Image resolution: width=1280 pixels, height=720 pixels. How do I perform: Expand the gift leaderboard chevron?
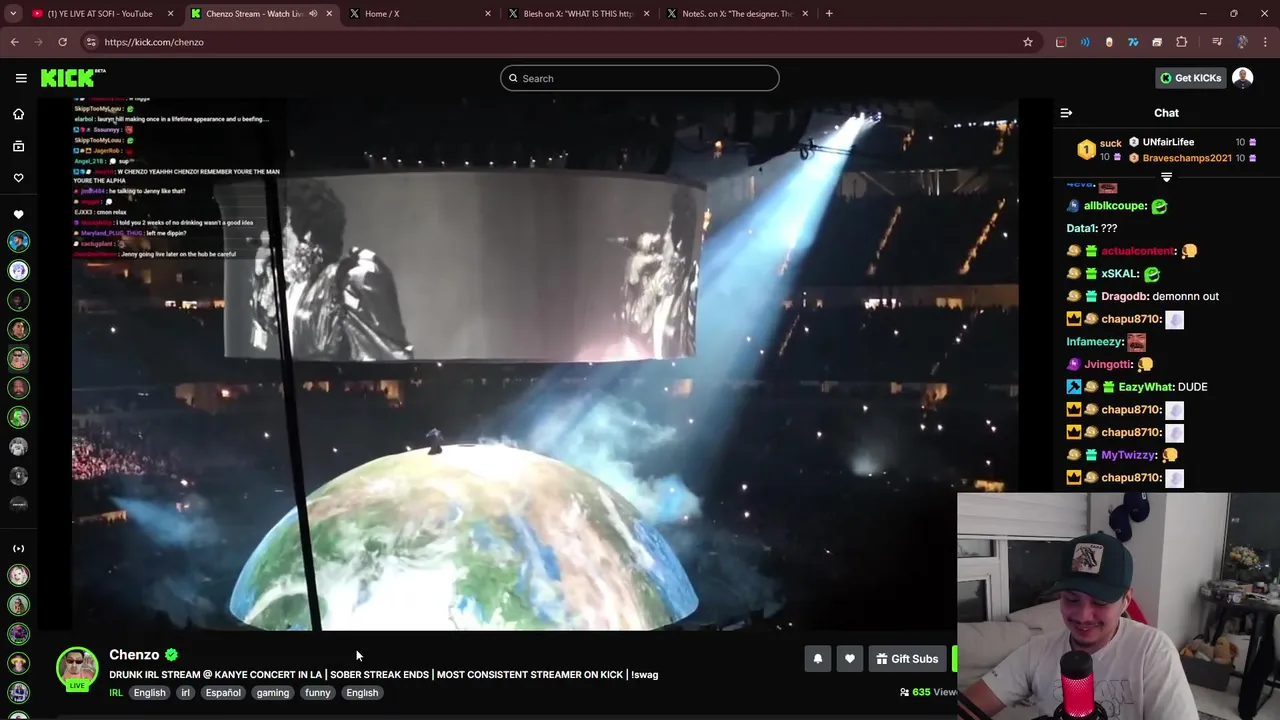tap(1166, 177)
